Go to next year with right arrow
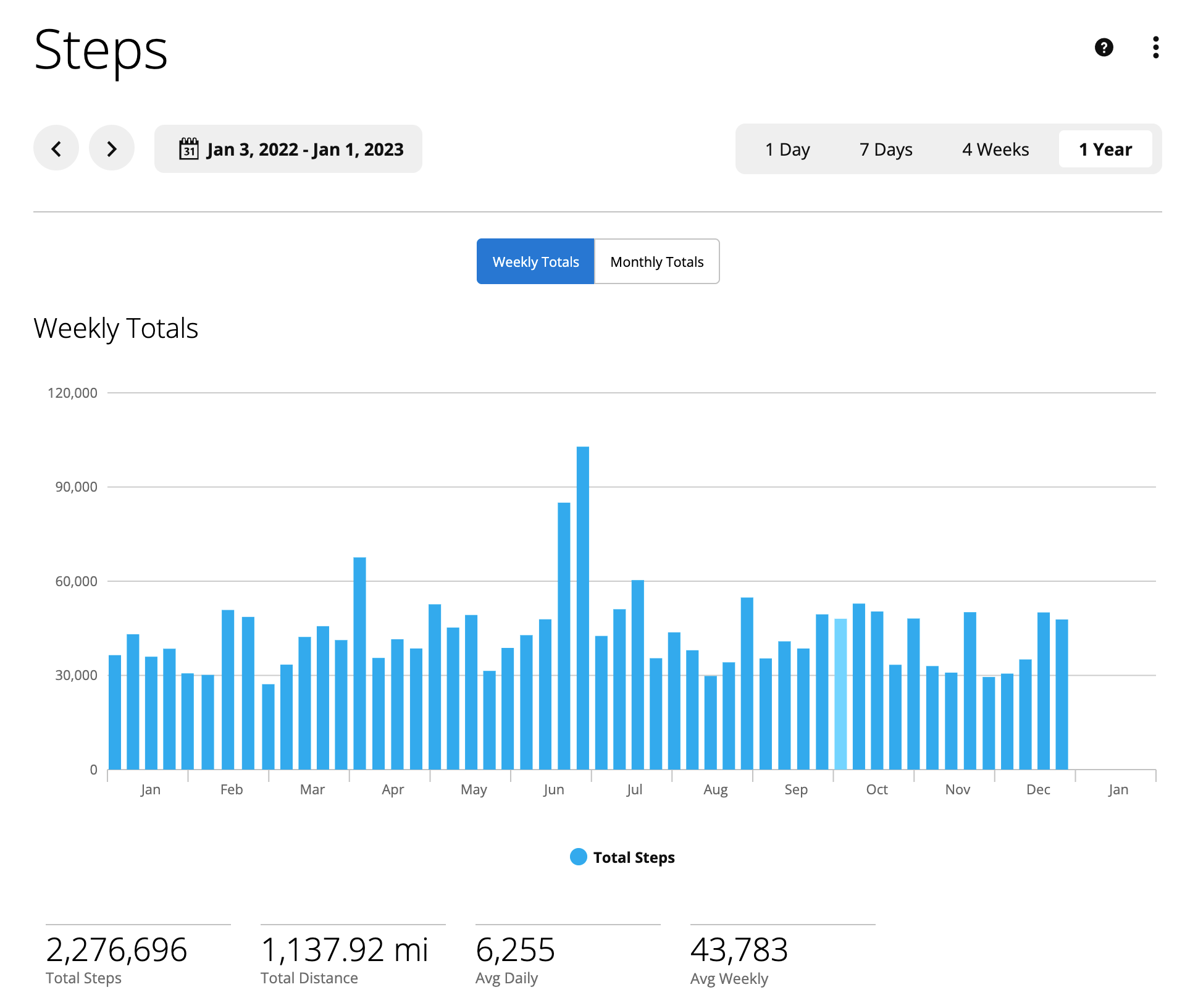Viewport: 1198px width, 1008px height. tap(112, 149)
